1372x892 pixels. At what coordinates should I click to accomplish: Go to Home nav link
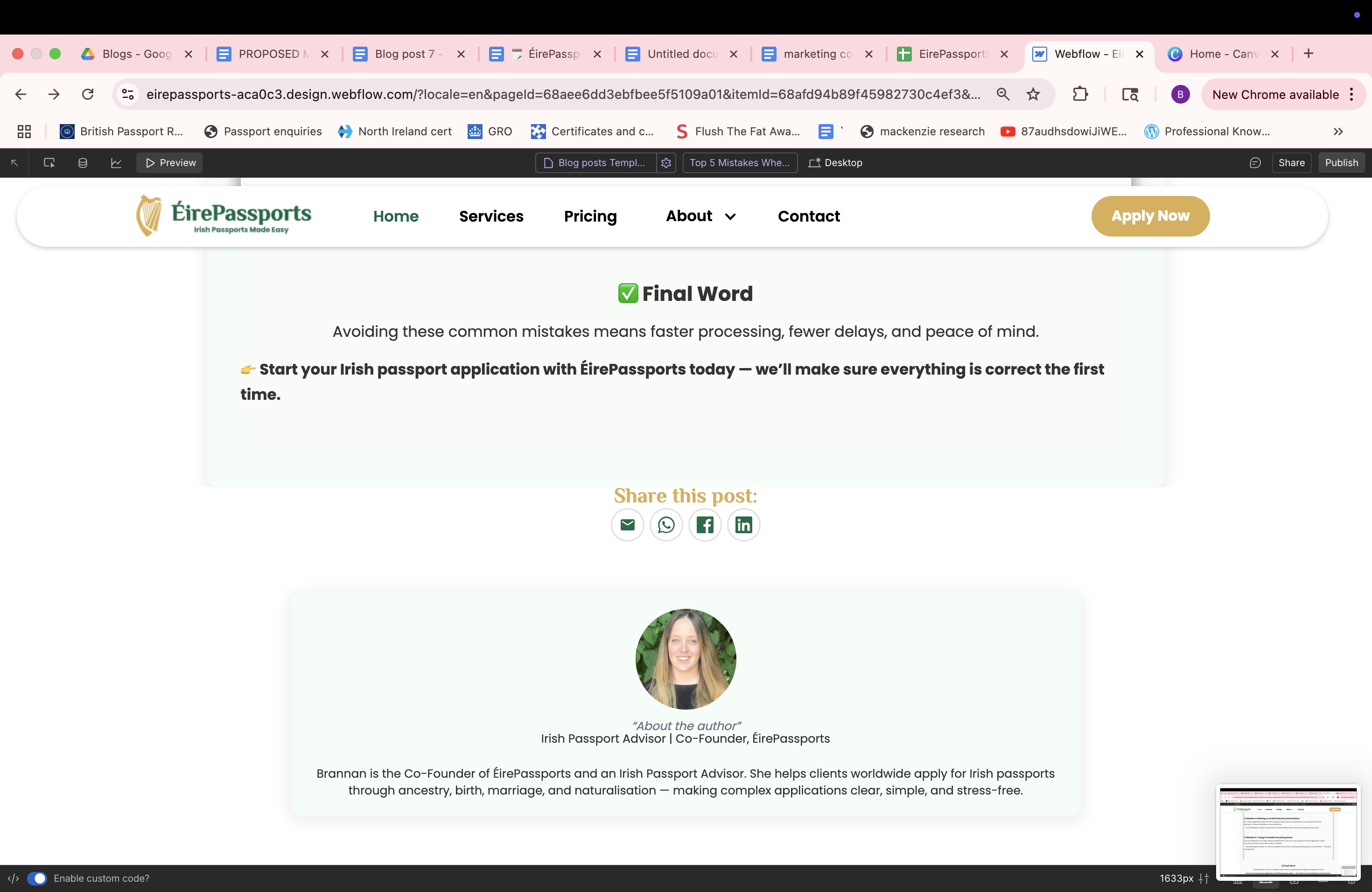(x=395, y=216)
